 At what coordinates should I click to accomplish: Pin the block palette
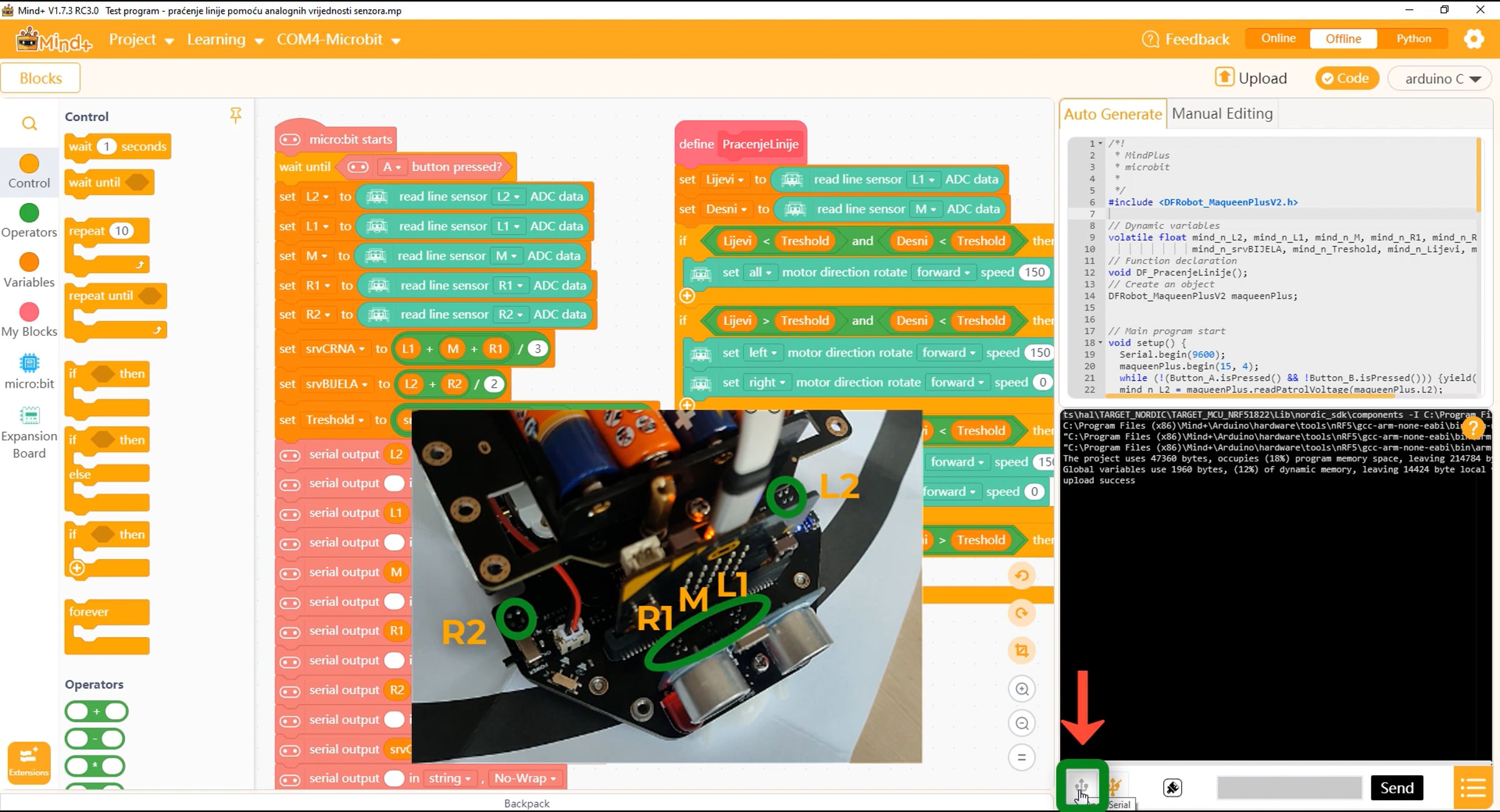pyautogui.click(x=236, y=115)
